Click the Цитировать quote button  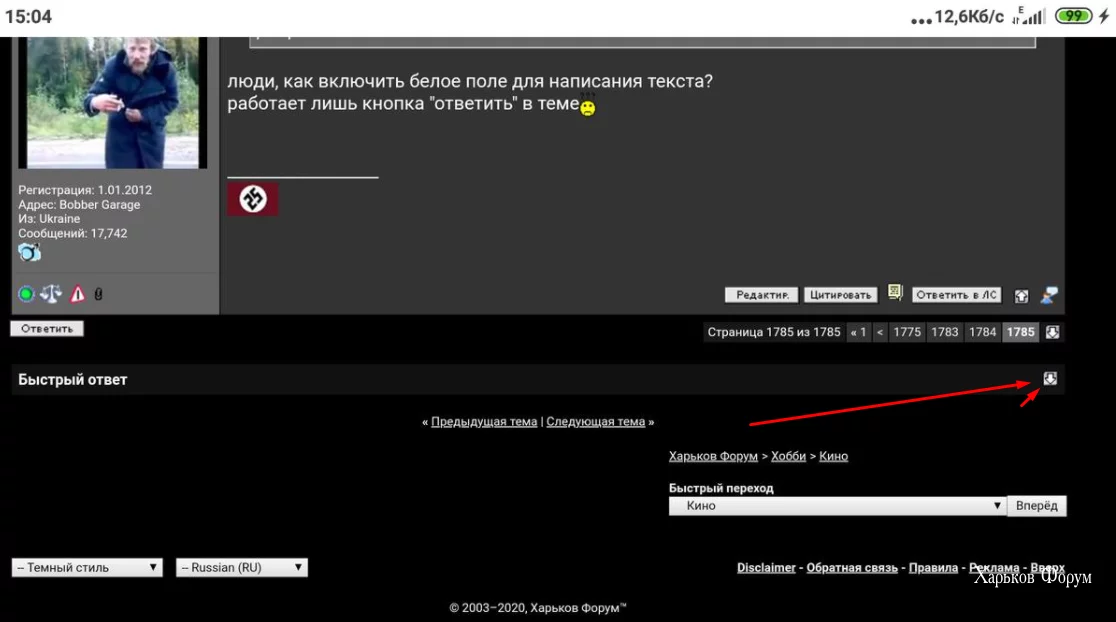click(x=841, y=295)
